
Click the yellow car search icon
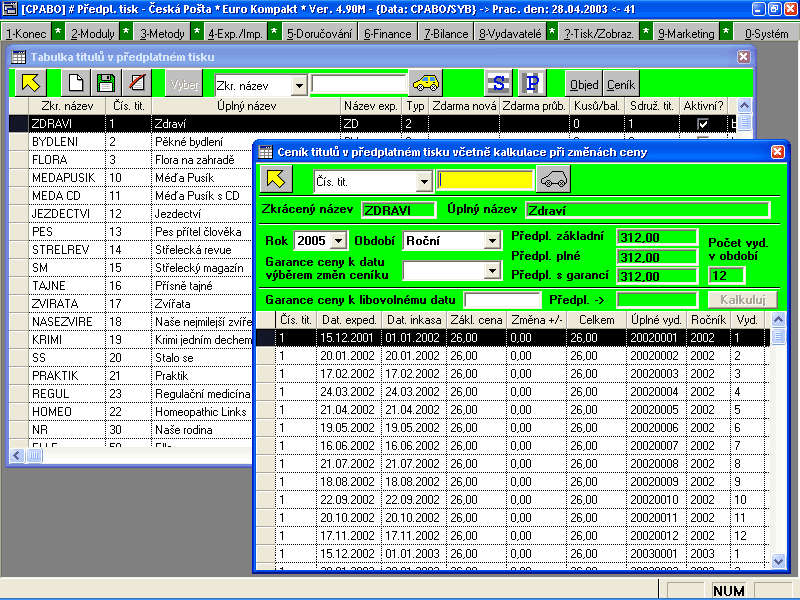click(x=427, y=83)
